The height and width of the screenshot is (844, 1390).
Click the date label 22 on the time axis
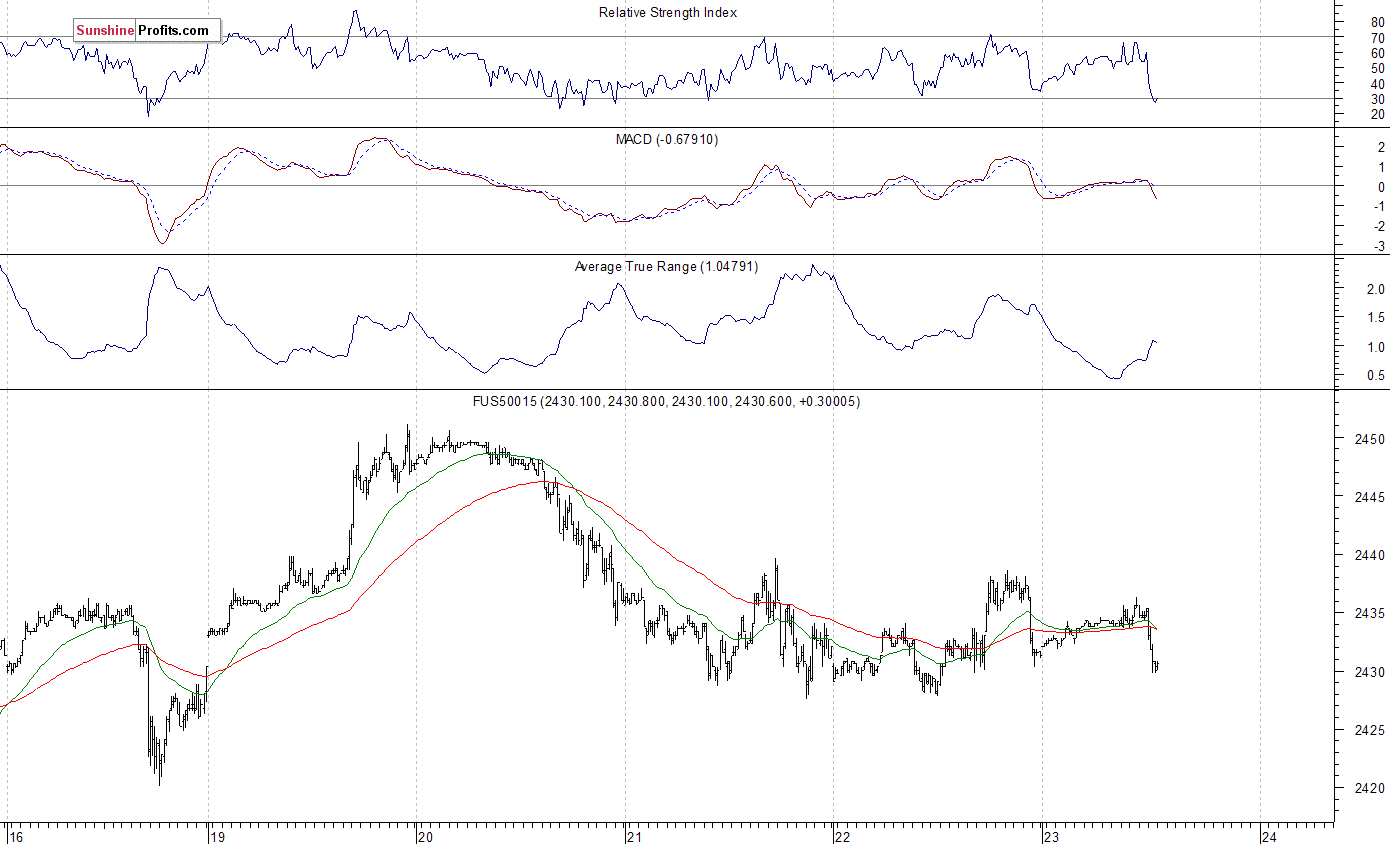842,836
